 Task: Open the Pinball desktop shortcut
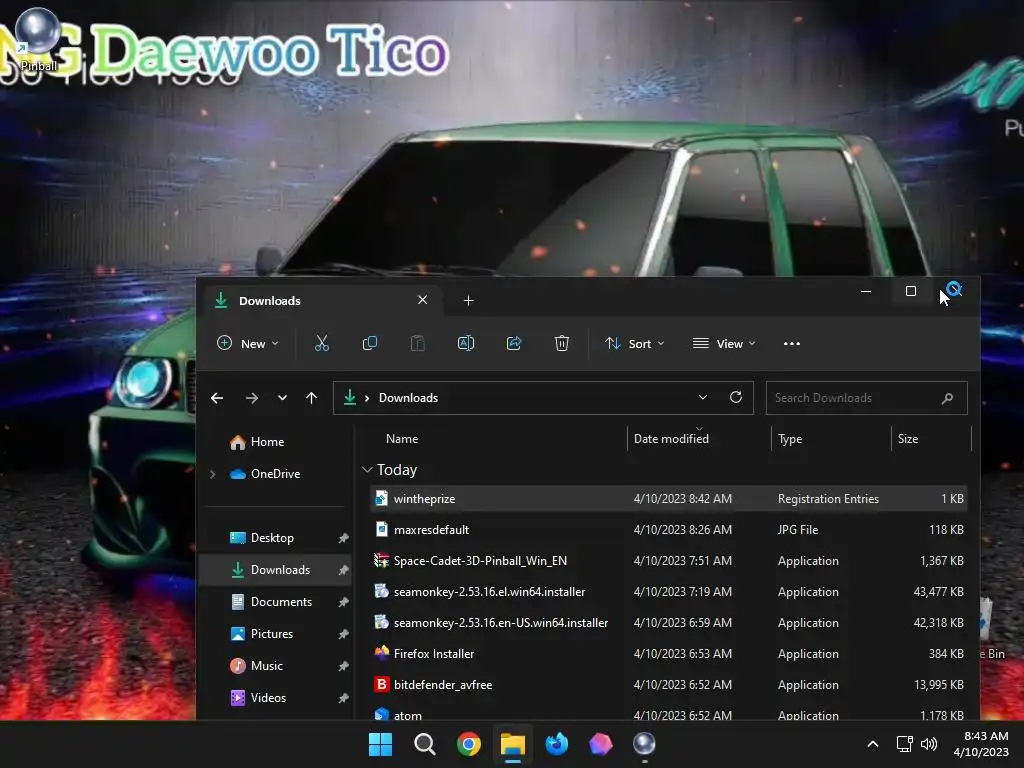click(38, 38)
